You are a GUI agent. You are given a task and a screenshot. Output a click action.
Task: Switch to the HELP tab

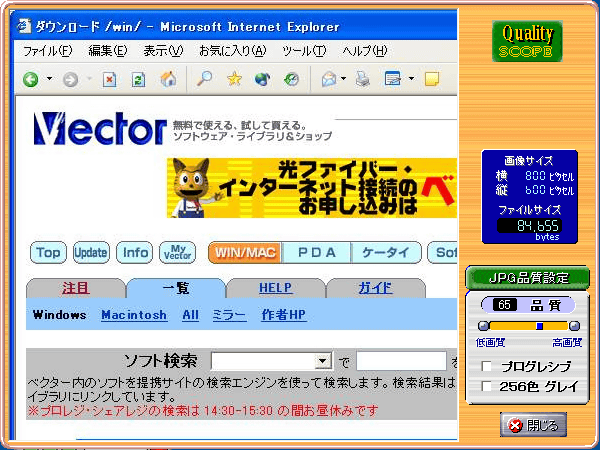point(276,288)
